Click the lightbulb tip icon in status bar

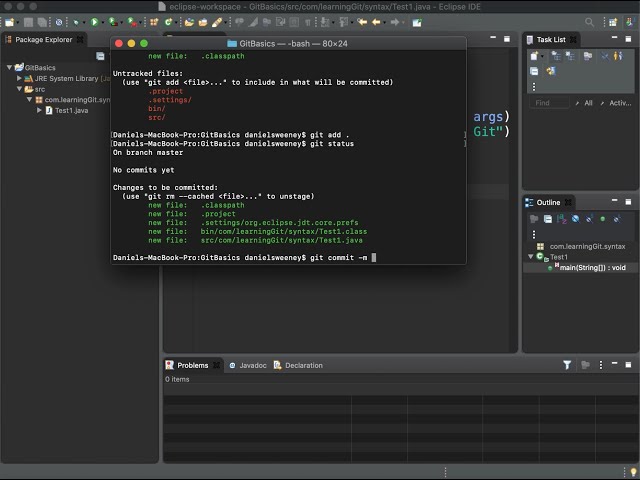[x=633, y=472]
